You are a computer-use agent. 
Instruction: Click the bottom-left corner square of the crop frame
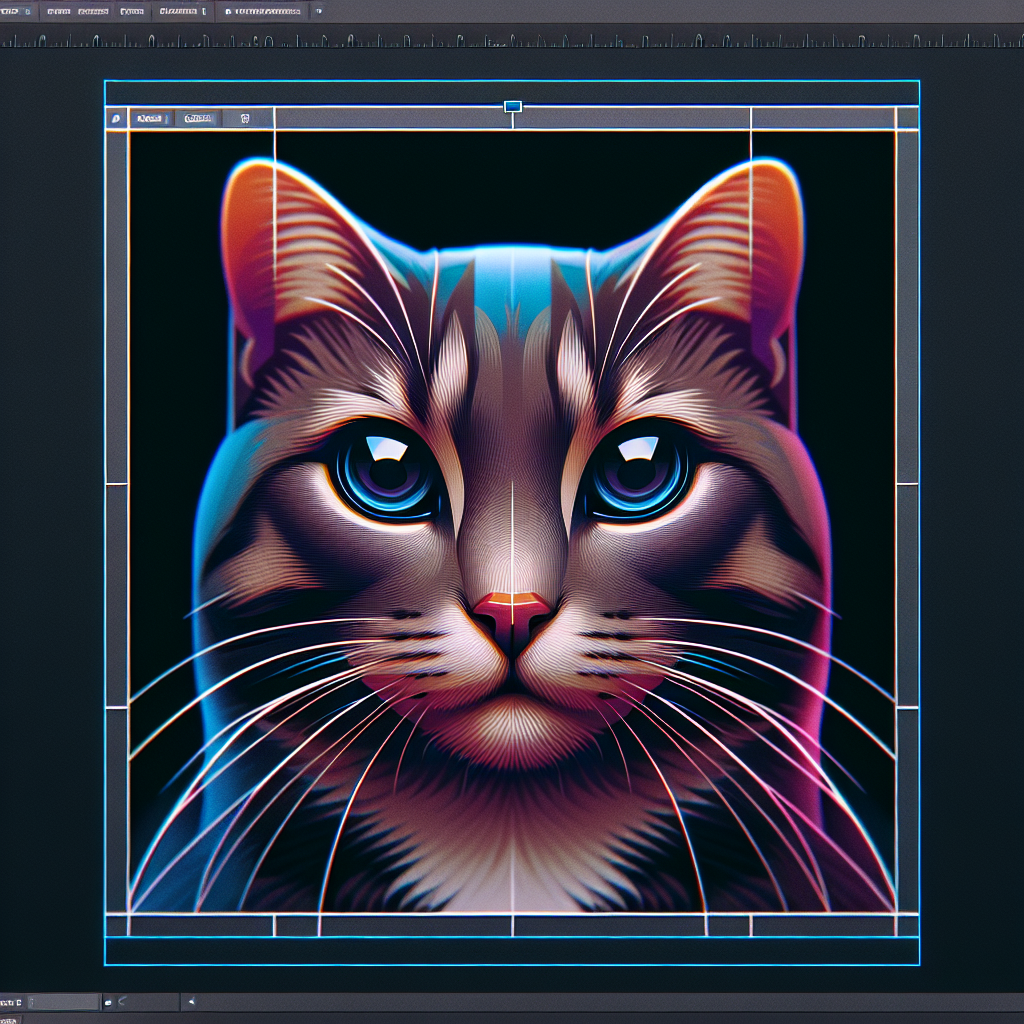117,925
